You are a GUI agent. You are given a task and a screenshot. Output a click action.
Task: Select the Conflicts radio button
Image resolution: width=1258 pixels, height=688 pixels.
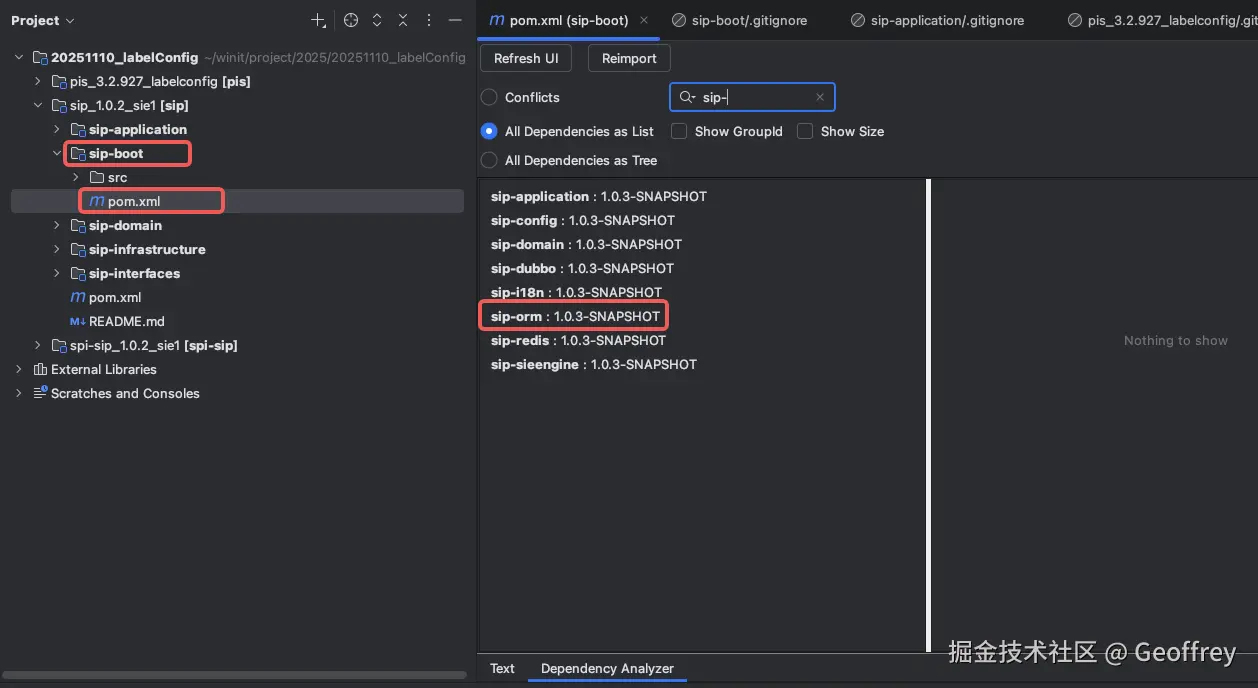(489, 97)
